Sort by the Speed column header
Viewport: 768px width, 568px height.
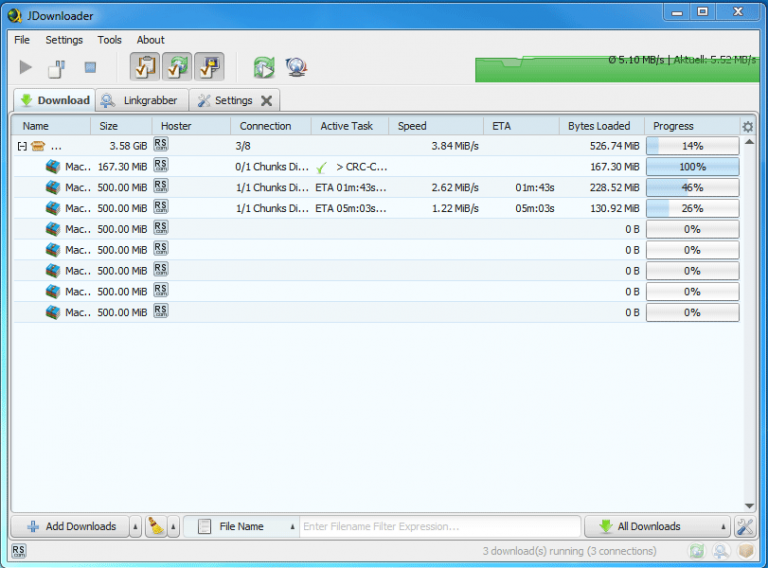coord(436,126)
